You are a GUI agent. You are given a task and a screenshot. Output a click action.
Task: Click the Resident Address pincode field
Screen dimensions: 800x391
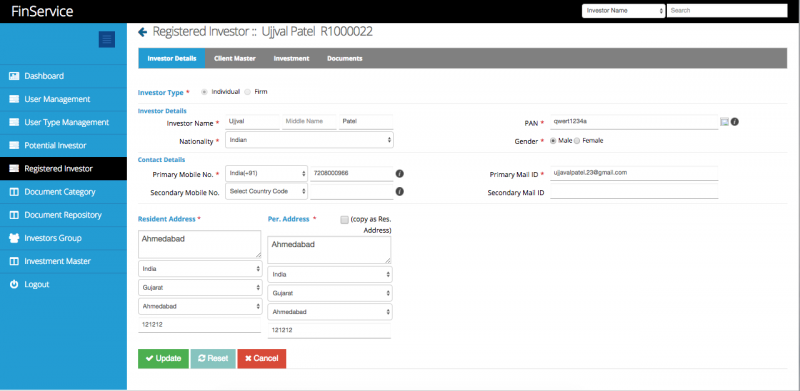pos(199,325)
